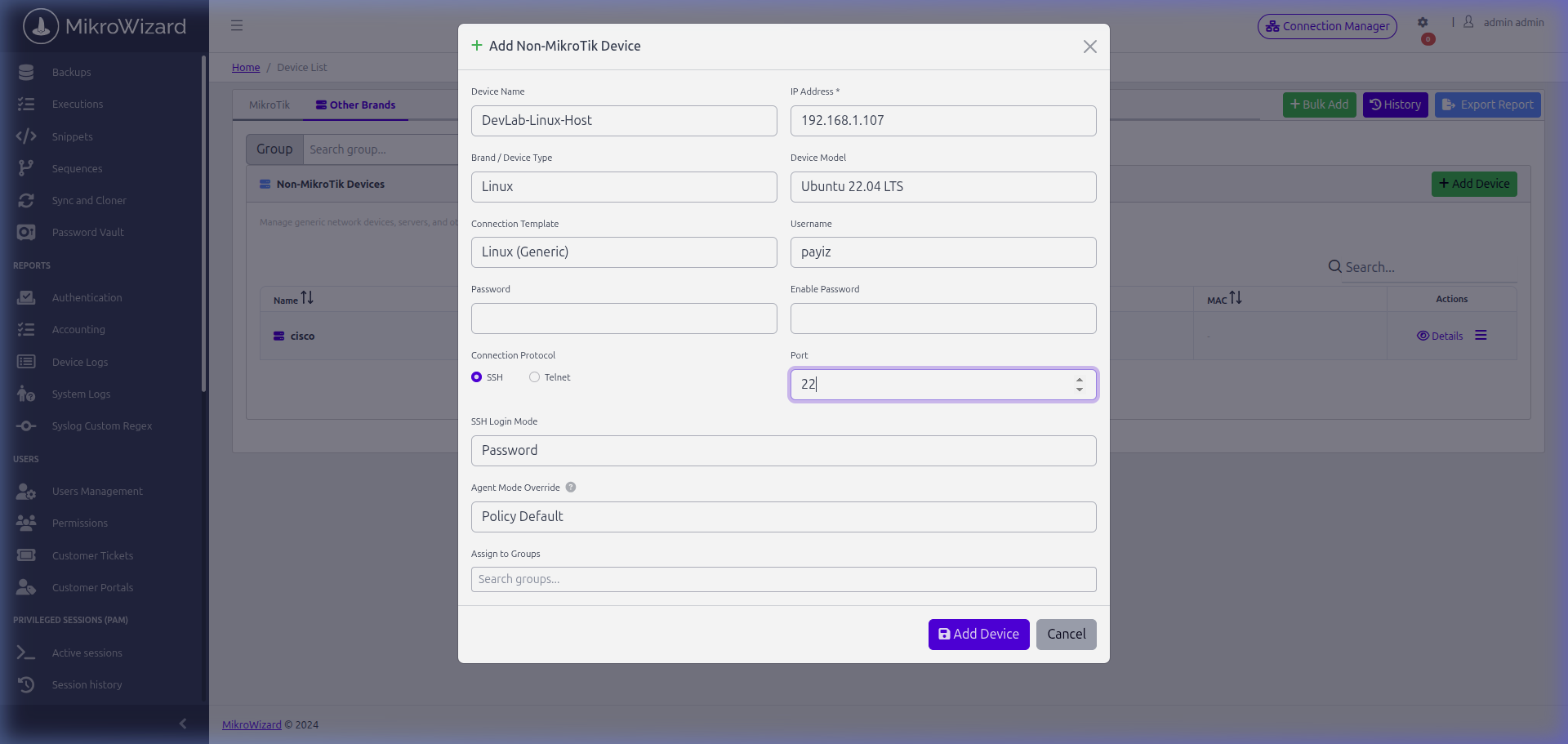
Task: Click notification badge counter
Action: pos(1428,39)
